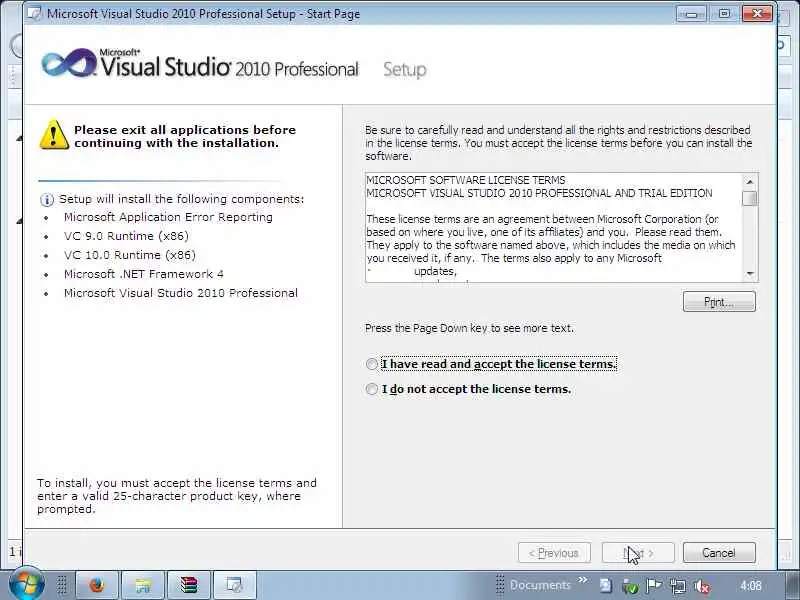Click the license text scroll-up arrow

(x=750, y=181)
